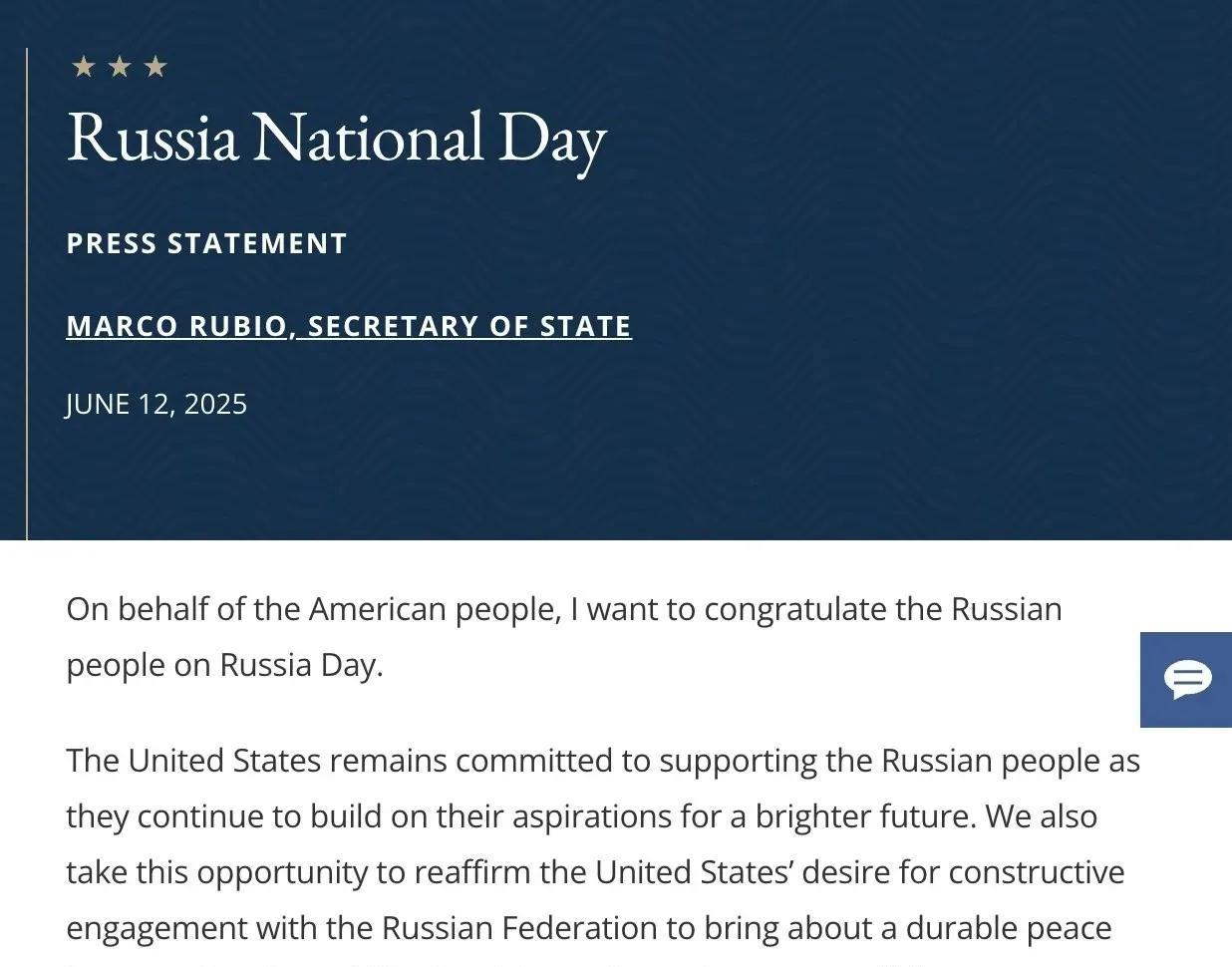The height and width of the screenshot is (967, 1232).
Task: Click the line starting "take this opportunity"
Action: click(595, 872)
